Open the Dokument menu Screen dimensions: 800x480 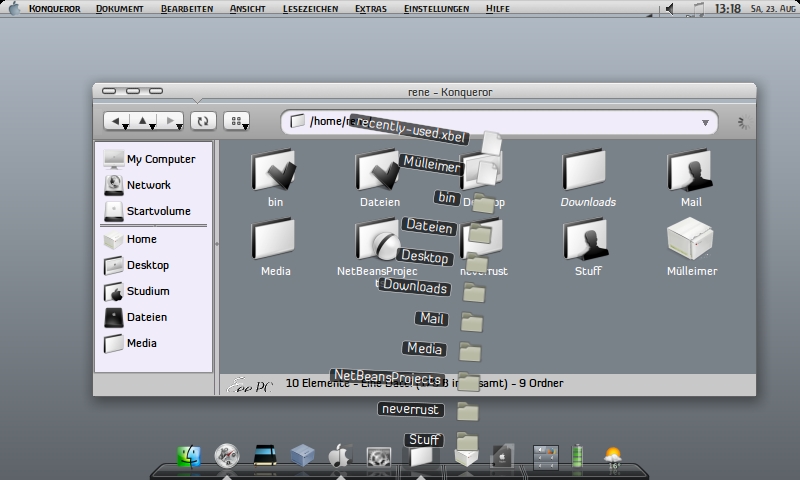click(119, 9)
